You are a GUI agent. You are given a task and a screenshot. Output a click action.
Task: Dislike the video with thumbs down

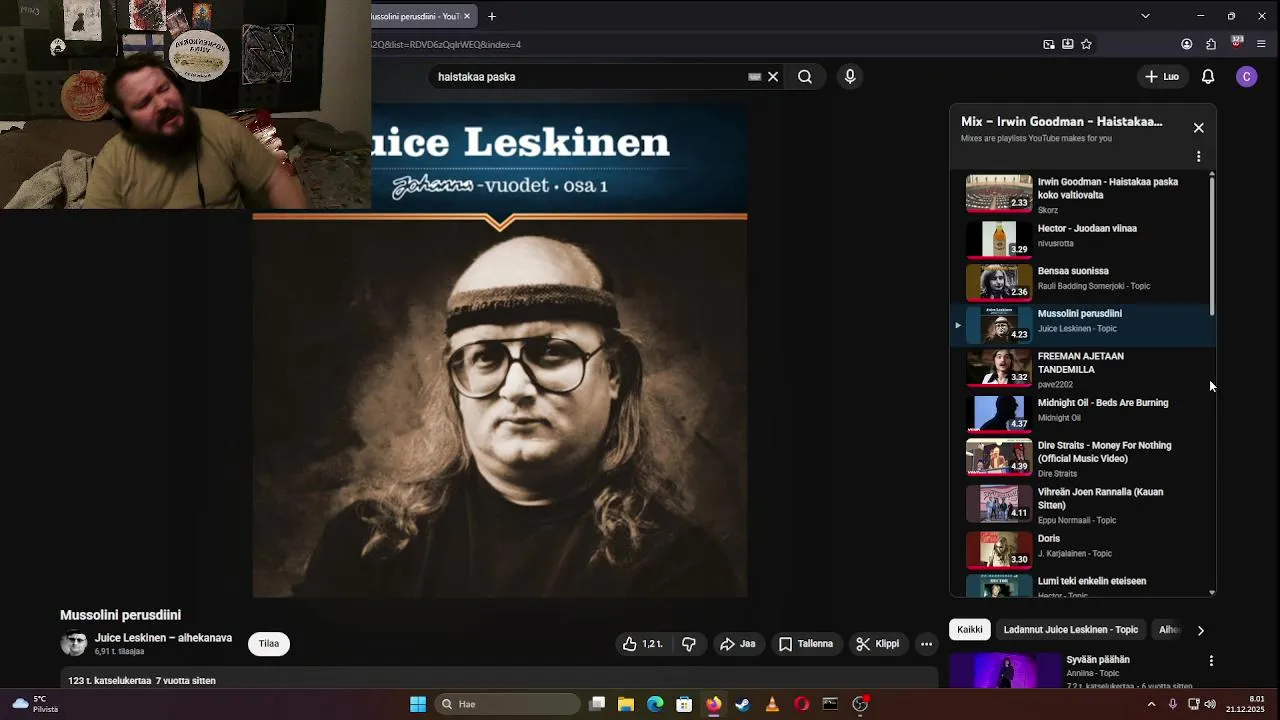coord(689,644)
